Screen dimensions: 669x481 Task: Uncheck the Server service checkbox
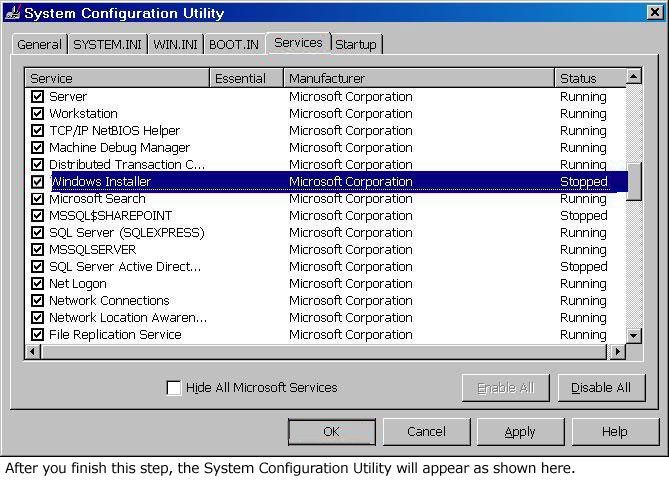[38, 96]
